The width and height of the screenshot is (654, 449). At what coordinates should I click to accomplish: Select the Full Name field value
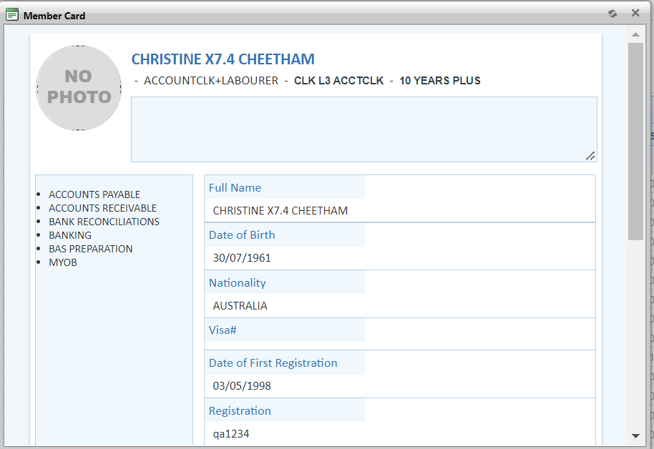pos(279,210)
